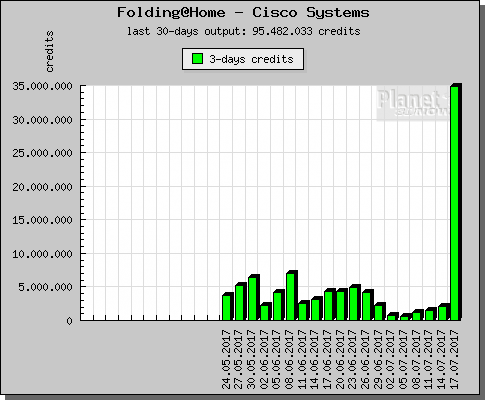485x400 pixels.
Task: Click the 05.07.2017 date label
Action: (404, 359)
